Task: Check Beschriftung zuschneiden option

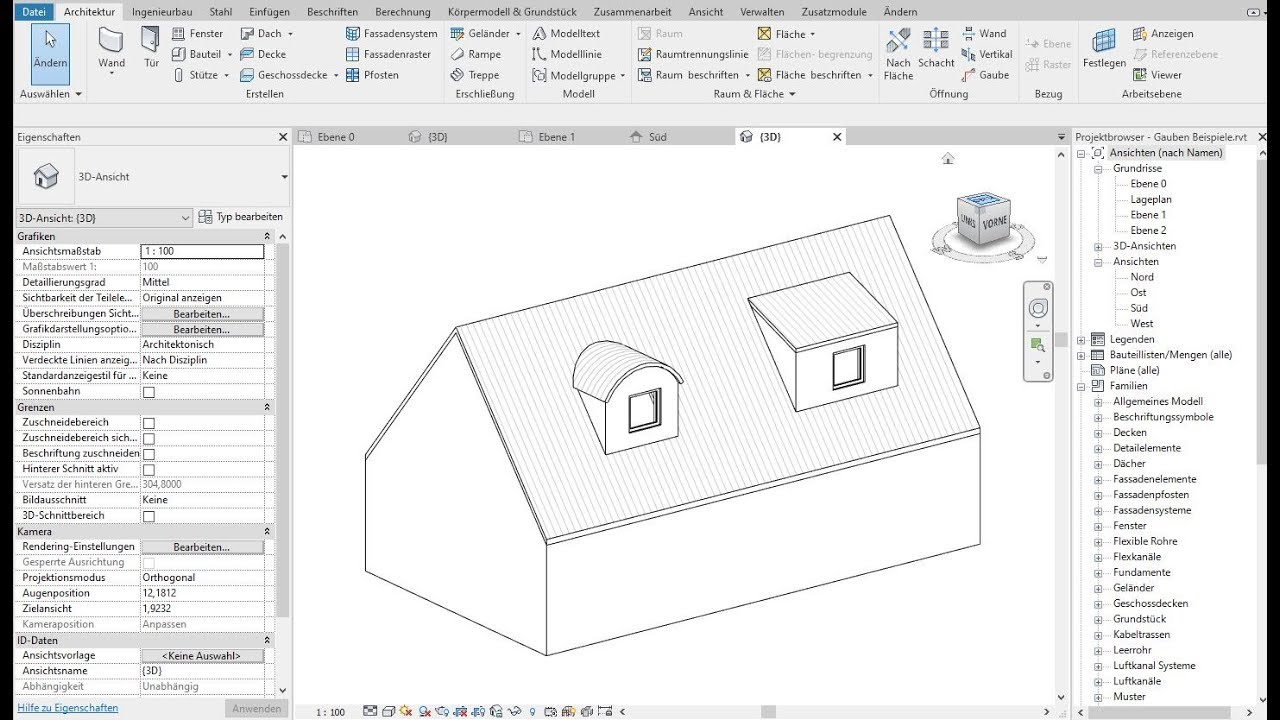Action: pos(149,454)
